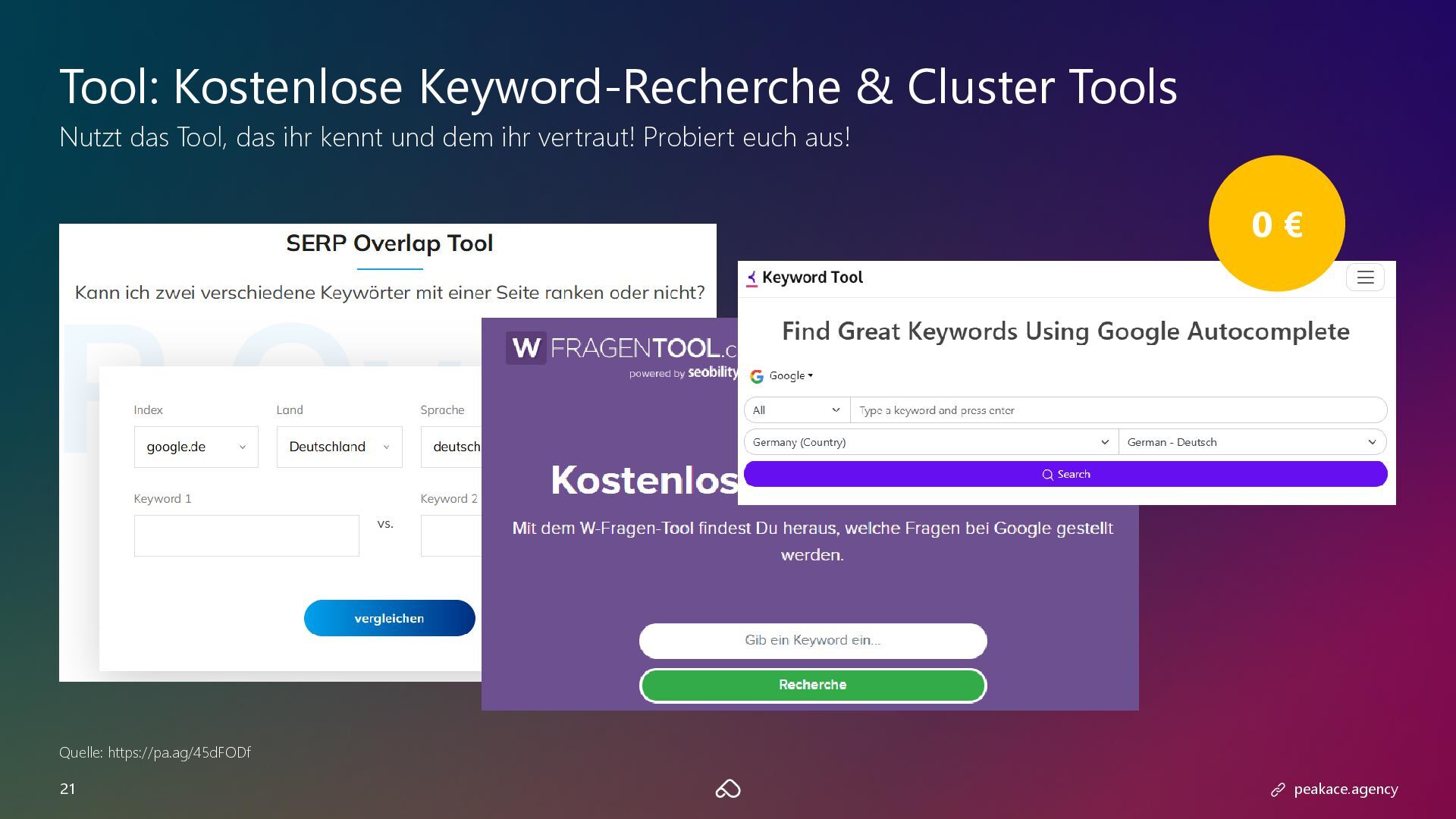Click the Keyword Tool logo icon
This screenshot has width=1456, height=819.
pos(752,278)
